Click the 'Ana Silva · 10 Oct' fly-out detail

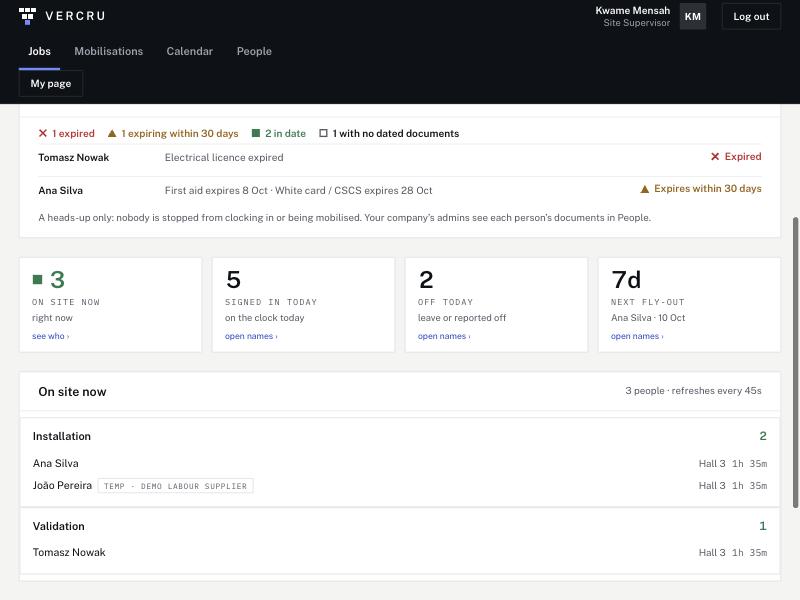(x=648, y=318)
